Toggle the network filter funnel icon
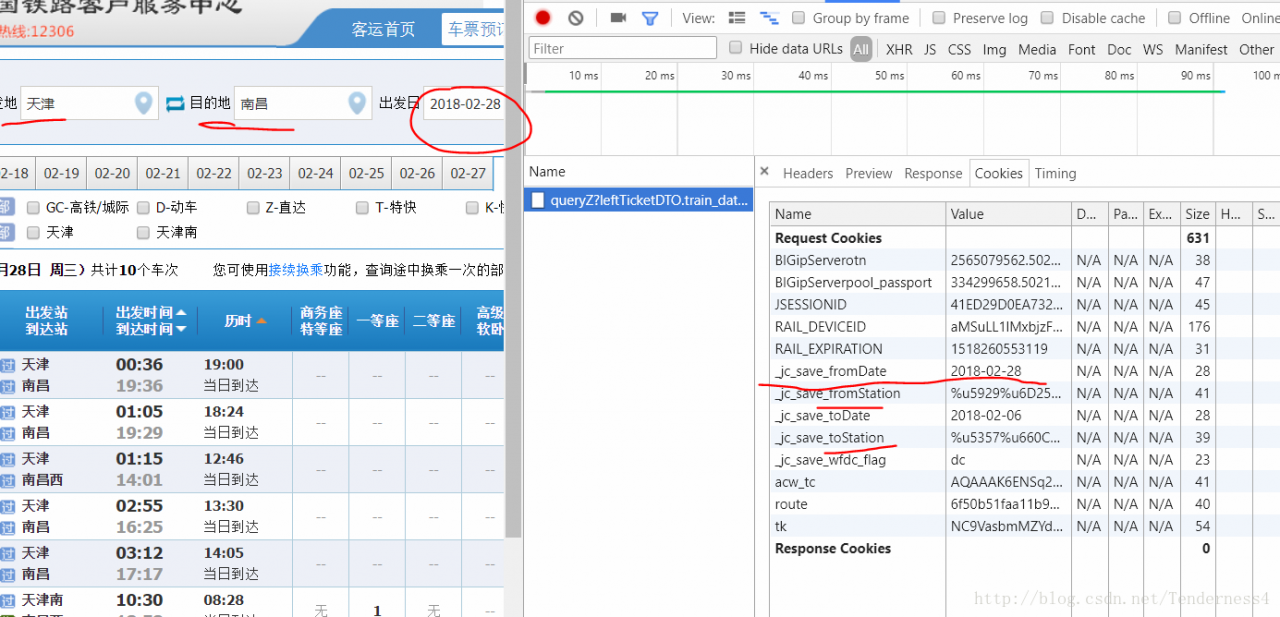The width and height of the screenshot is (1280, 617). (650, 18)
